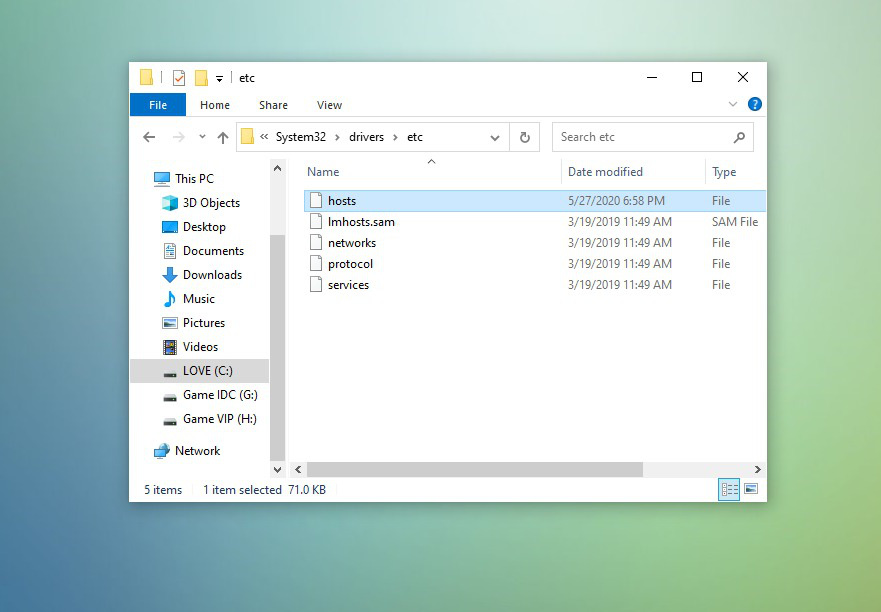Select the lmhosts.sam file
This screenshot has height=612, width=881.
coord(534,222)
